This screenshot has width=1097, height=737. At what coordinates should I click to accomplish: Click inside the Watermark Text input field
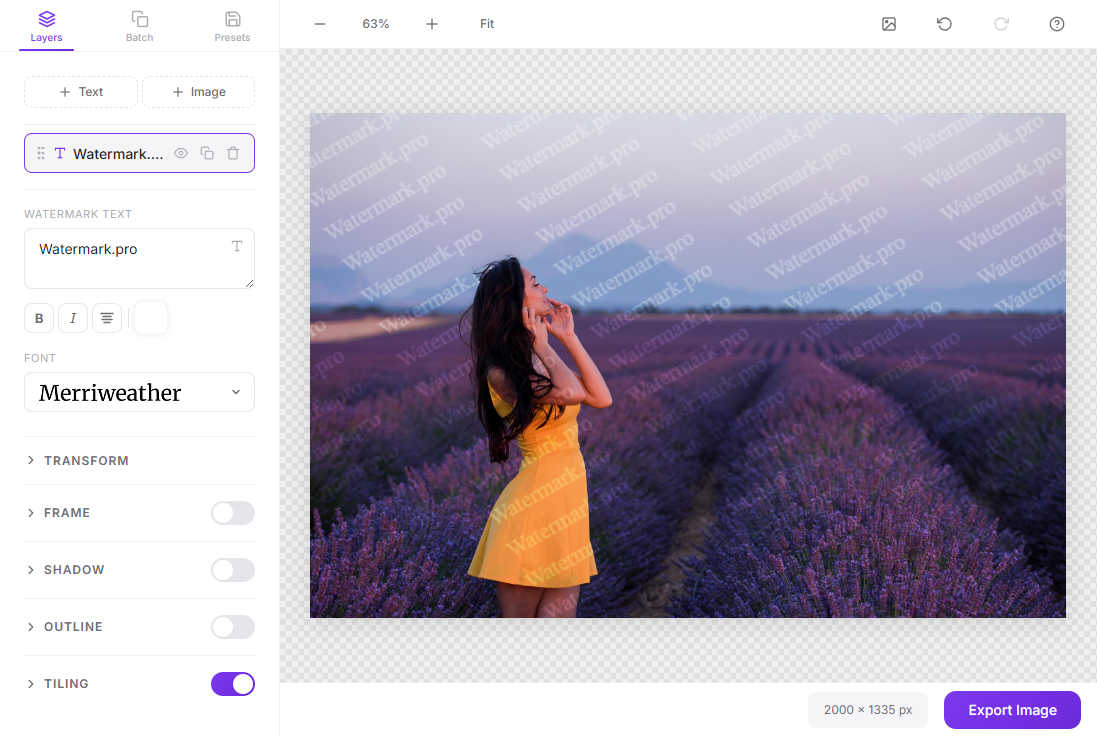[x=139, y=258]
